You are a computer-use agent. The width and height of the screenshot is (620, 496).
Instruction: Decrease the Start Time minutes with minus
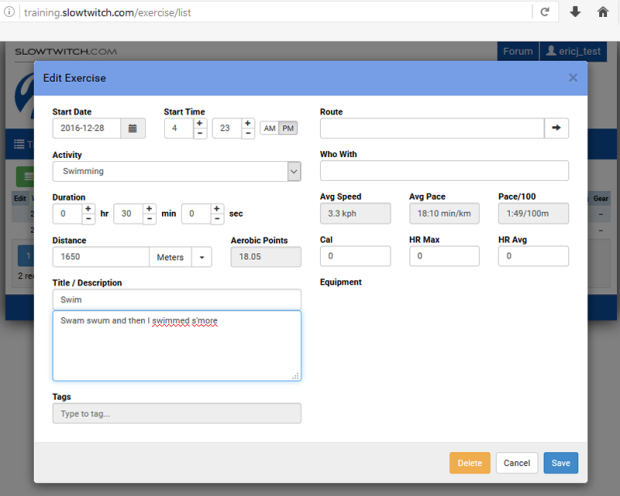coord(249,134)
